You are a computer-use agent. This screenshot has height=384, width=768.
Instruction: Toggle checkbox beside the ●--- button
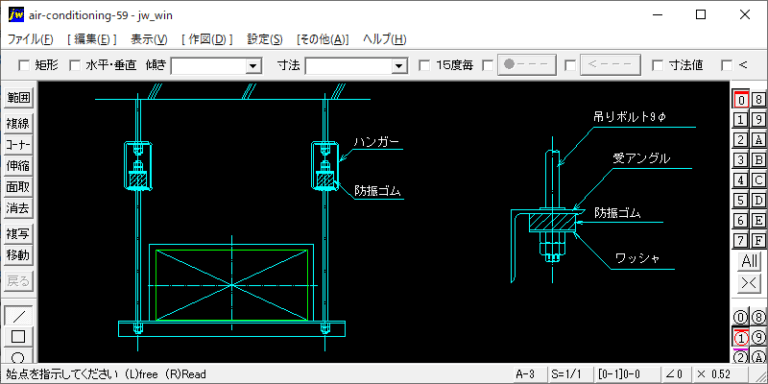[487, 65]
